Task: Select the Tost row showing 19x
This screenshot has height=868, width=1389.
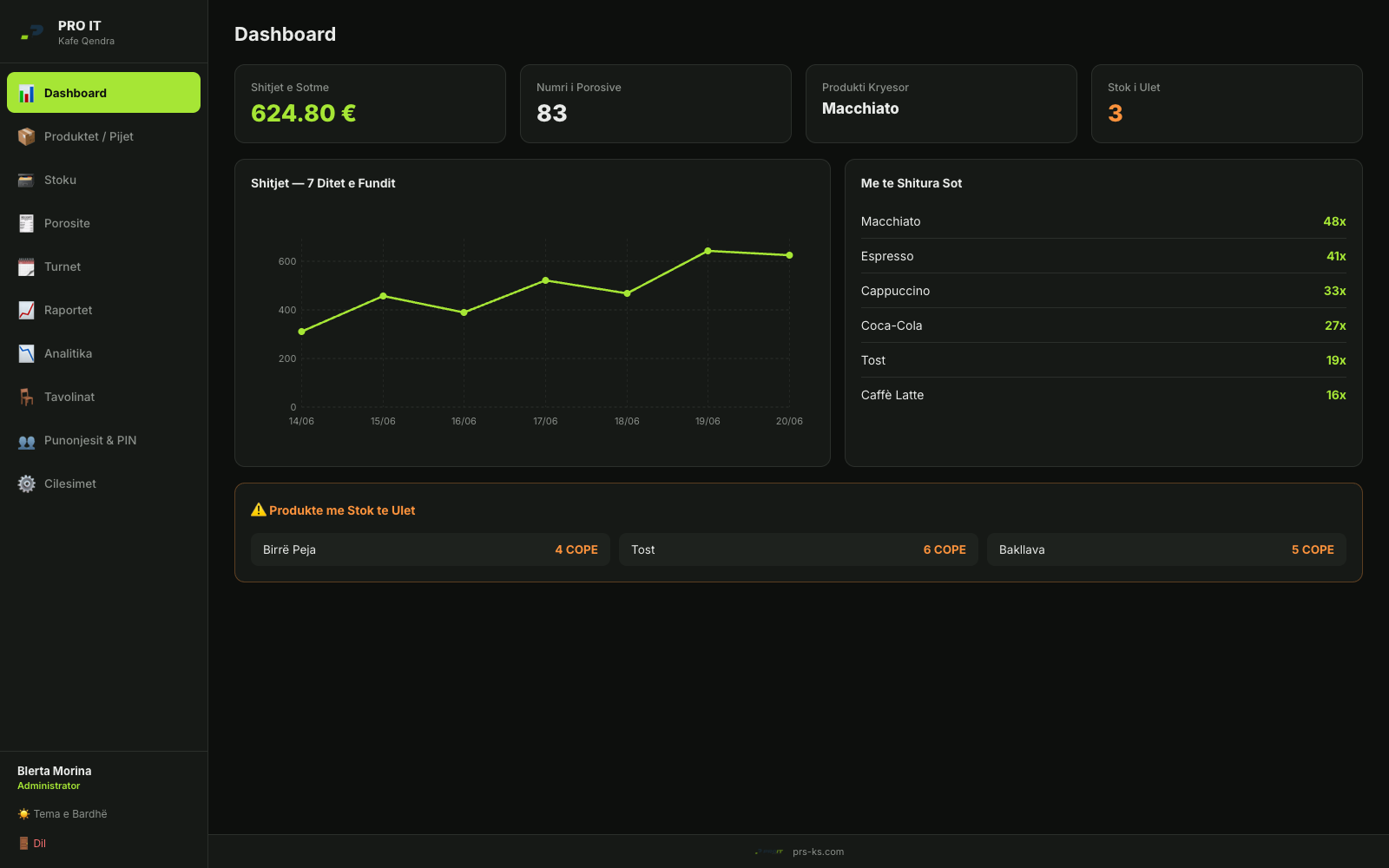Action: [1103, 360]
